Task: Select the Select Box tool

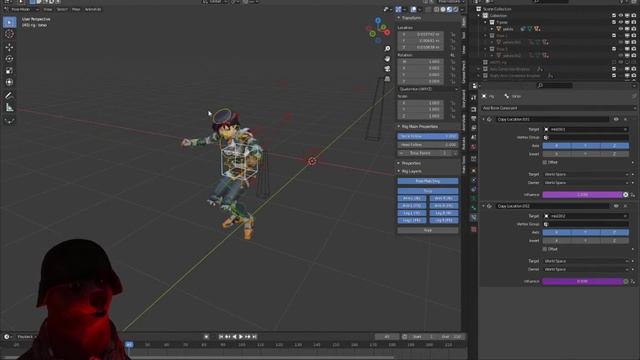Action: click(9, 22)
